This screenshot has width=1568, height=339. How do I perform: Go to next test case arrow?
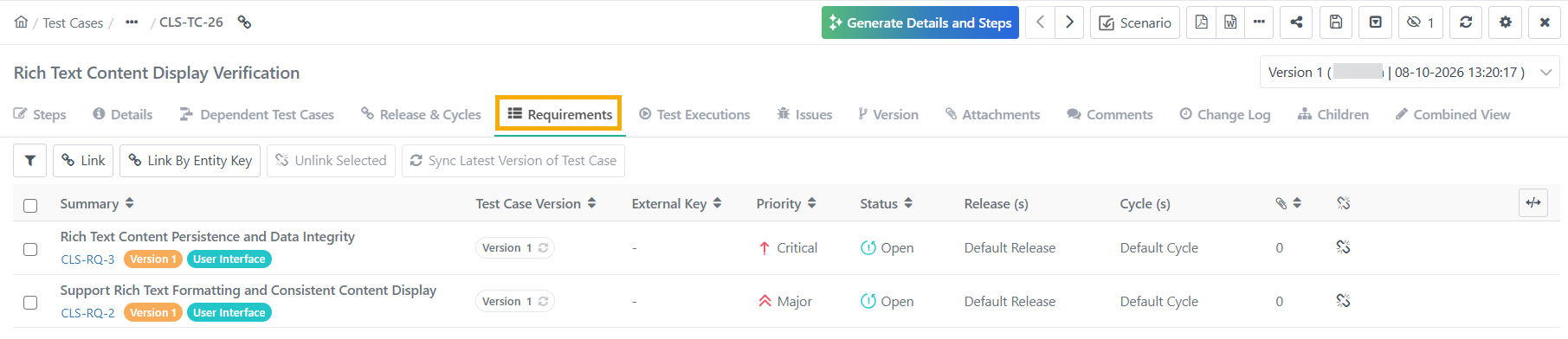pos(1069,22)
